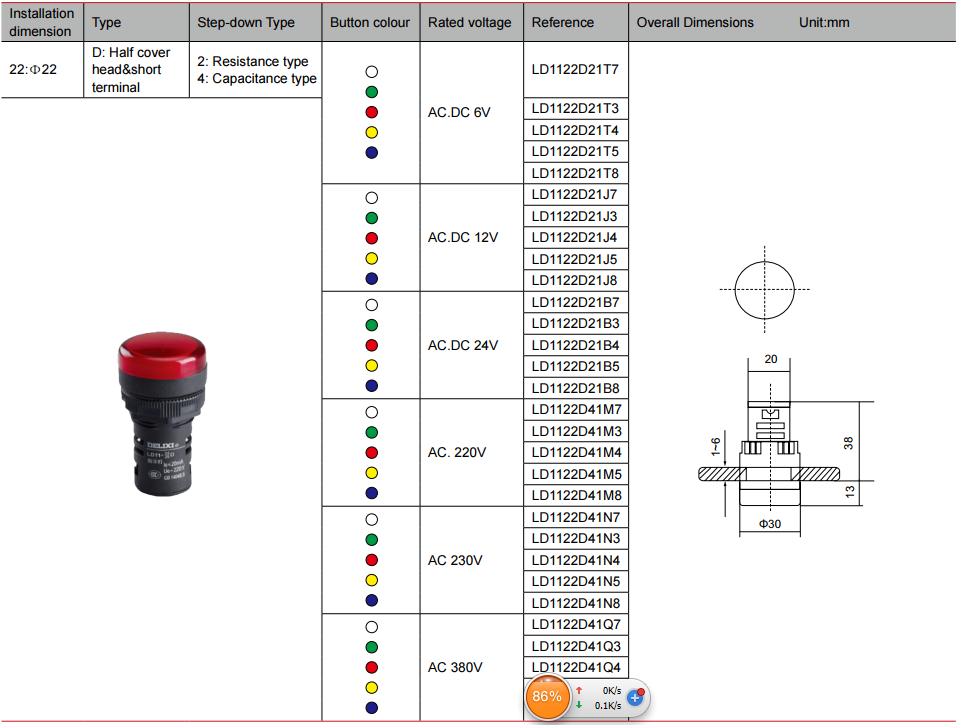Viewport: 958px width, 725px height.
Task: Click reference LD1122D41N3
Action: click(x=576, y=539)
